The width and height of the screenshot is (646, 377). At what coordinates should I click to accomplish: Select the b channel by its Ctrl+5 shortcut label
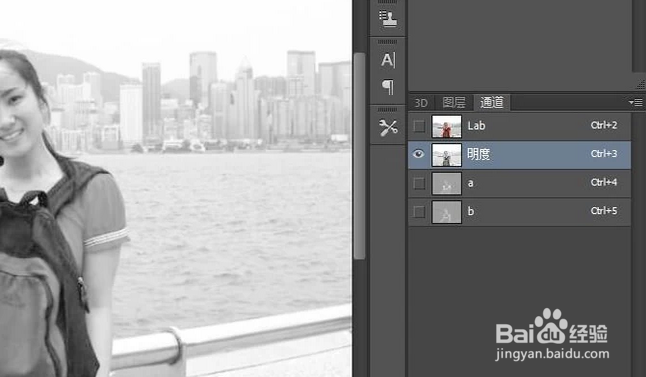point(604,211)
